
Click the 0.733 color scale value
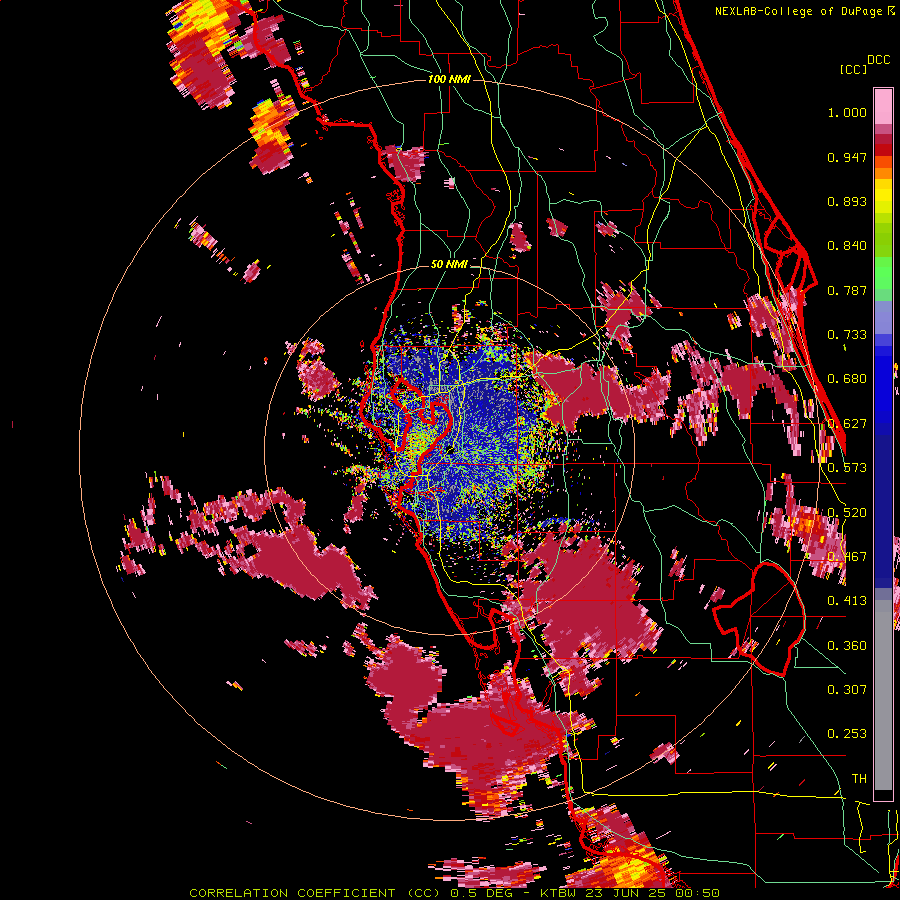(x=847, y=335)
